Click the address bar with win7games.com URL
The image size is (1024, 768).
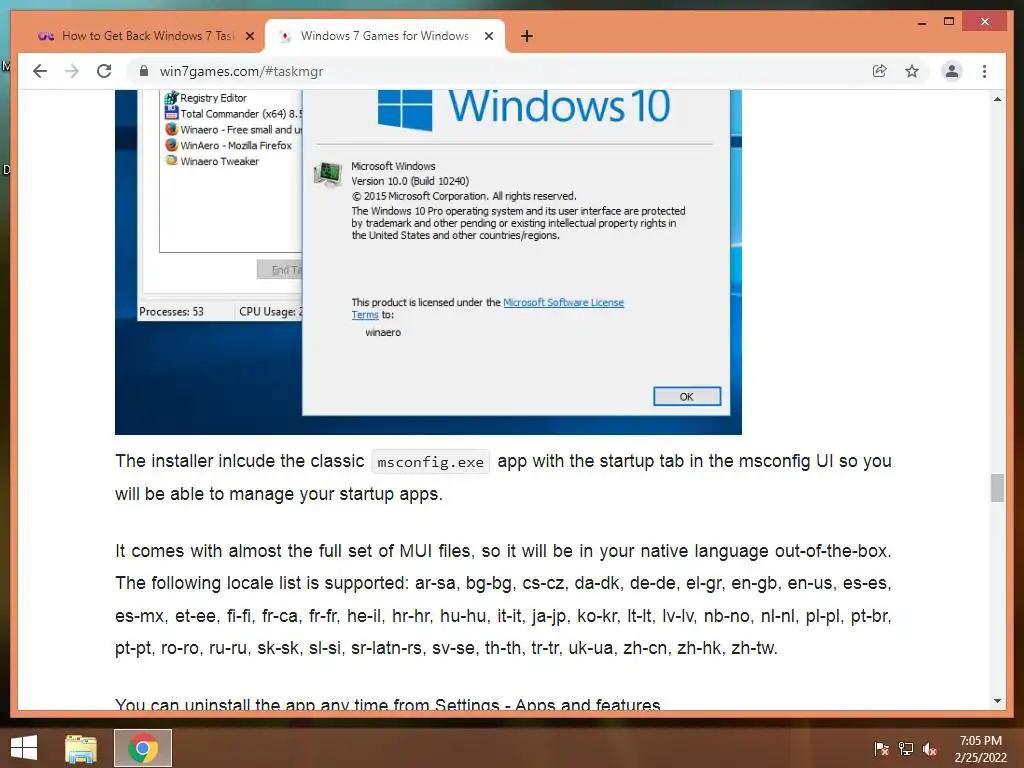click(x=503, y=71)
